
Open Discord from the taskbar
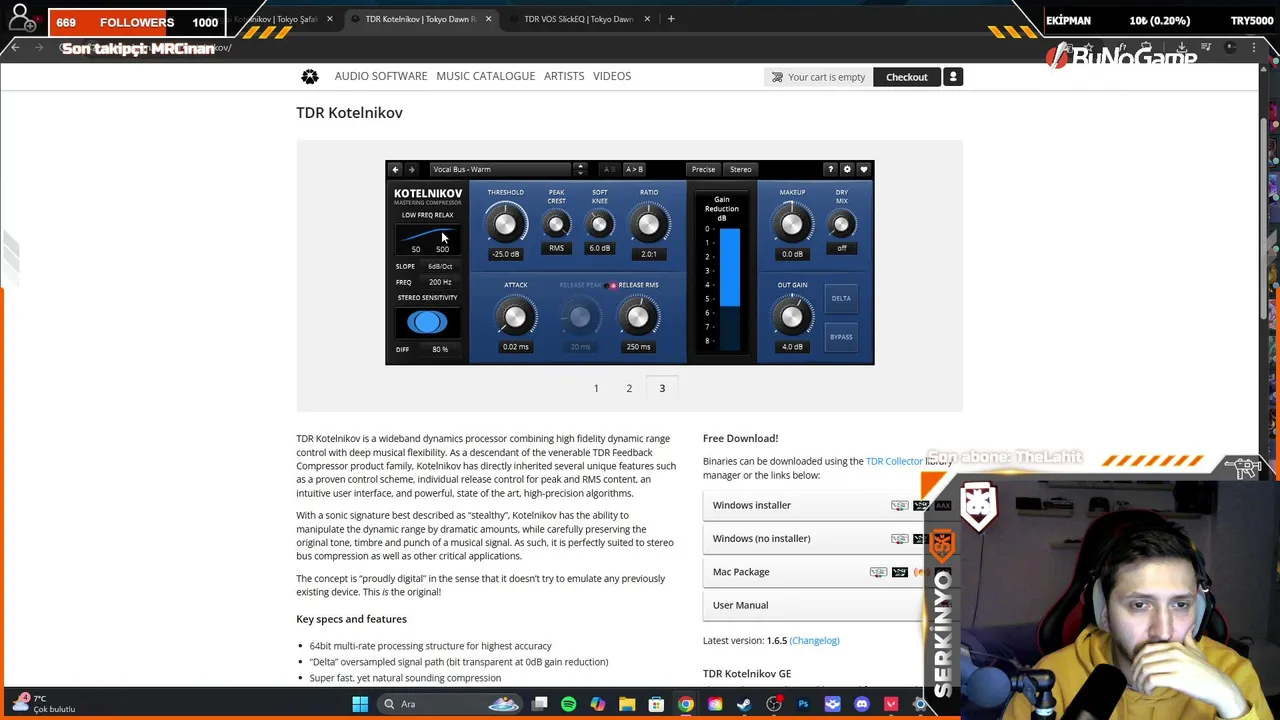point(862,704)
